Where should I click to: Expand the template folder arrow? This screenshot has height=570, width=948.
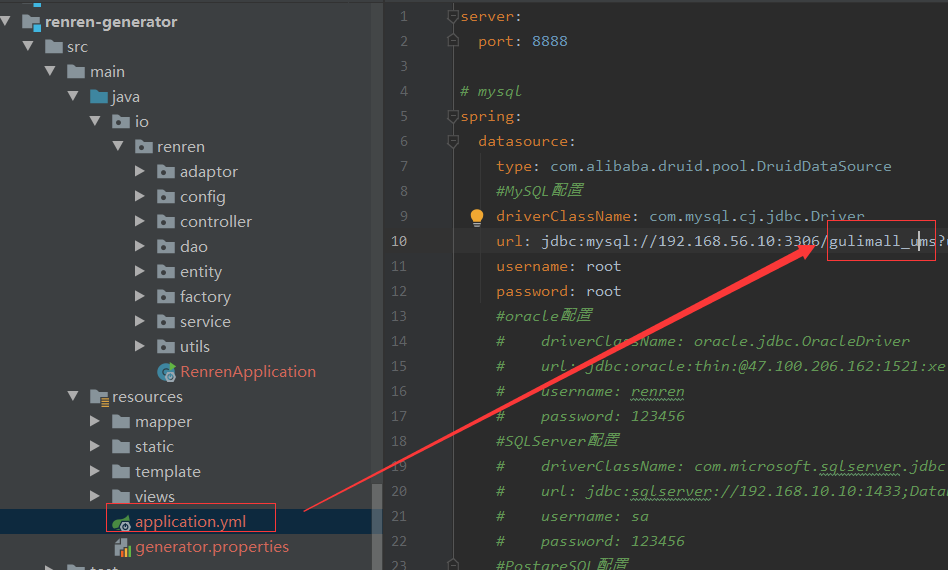tap(95, 471)
